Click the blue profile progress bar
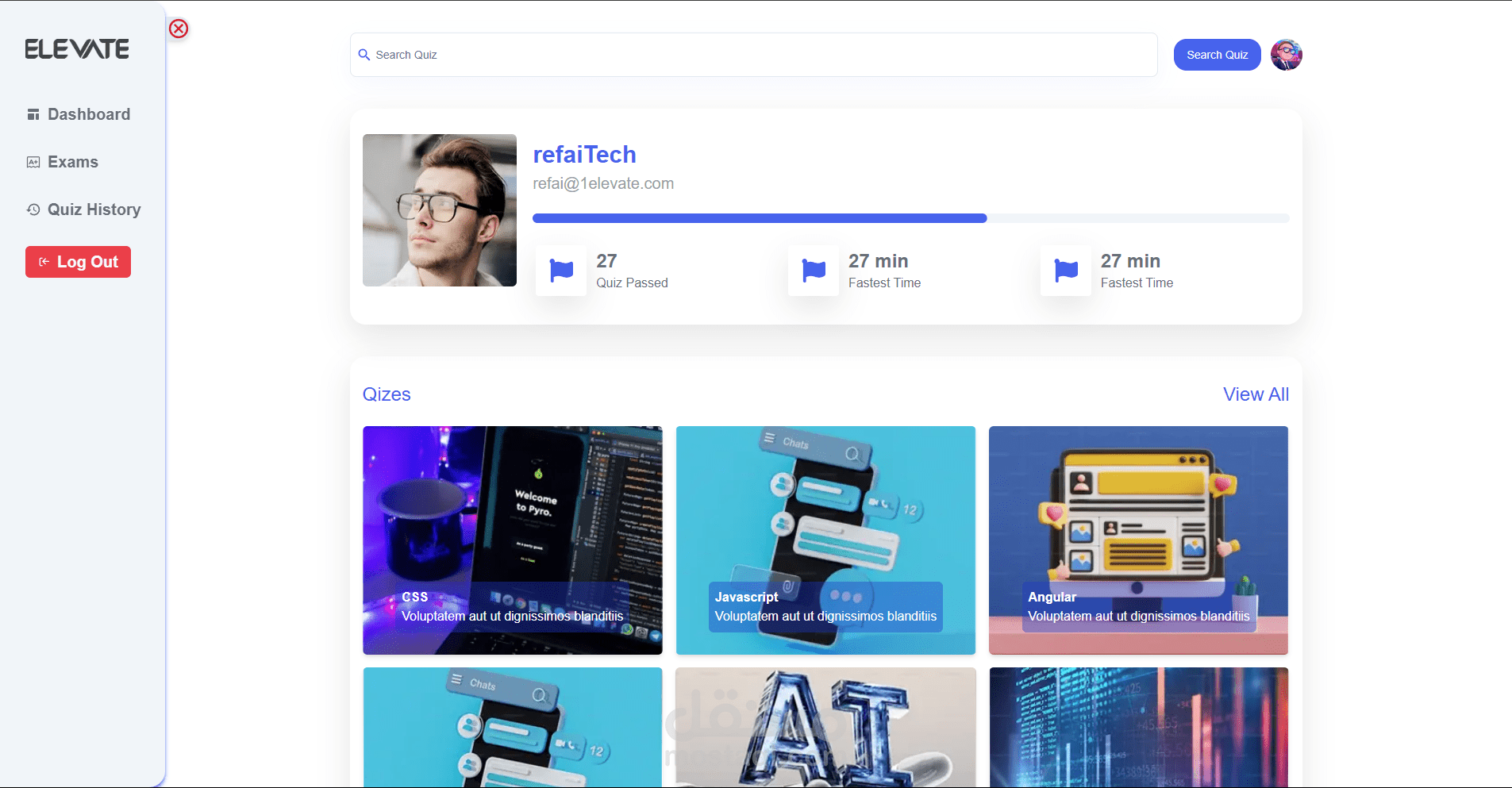 (x=910, y=218)
